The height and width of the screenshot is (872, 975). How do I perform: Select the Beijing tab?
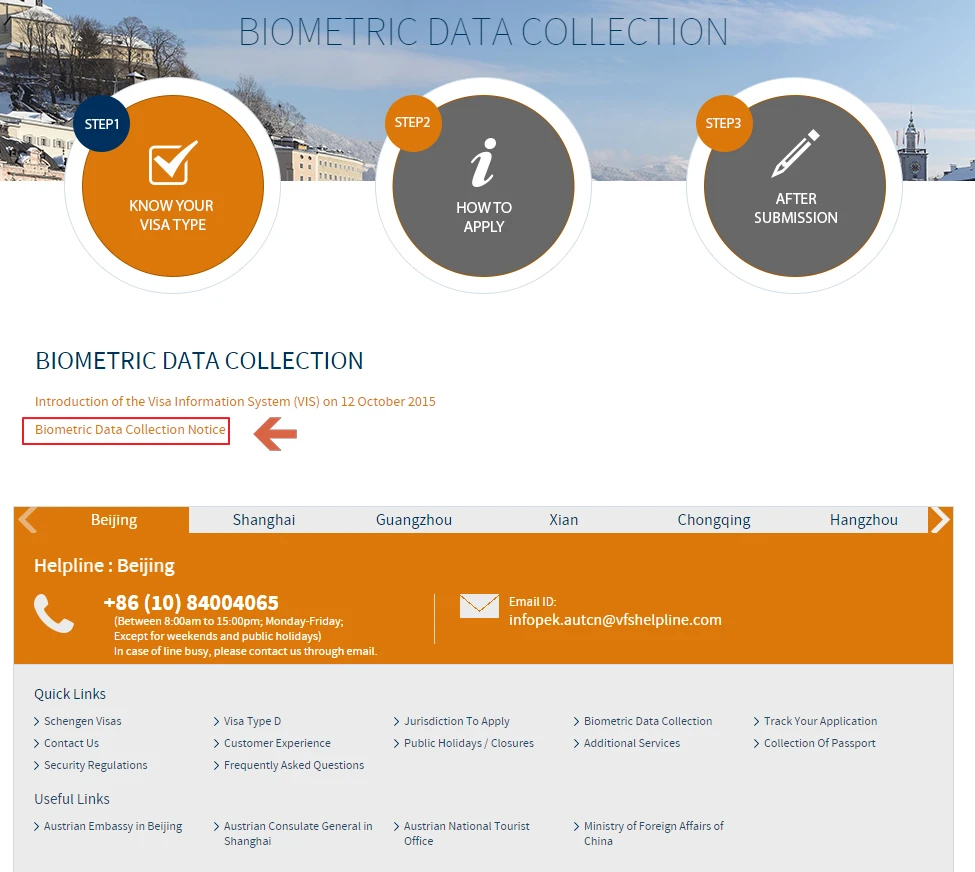click(114, 520)
